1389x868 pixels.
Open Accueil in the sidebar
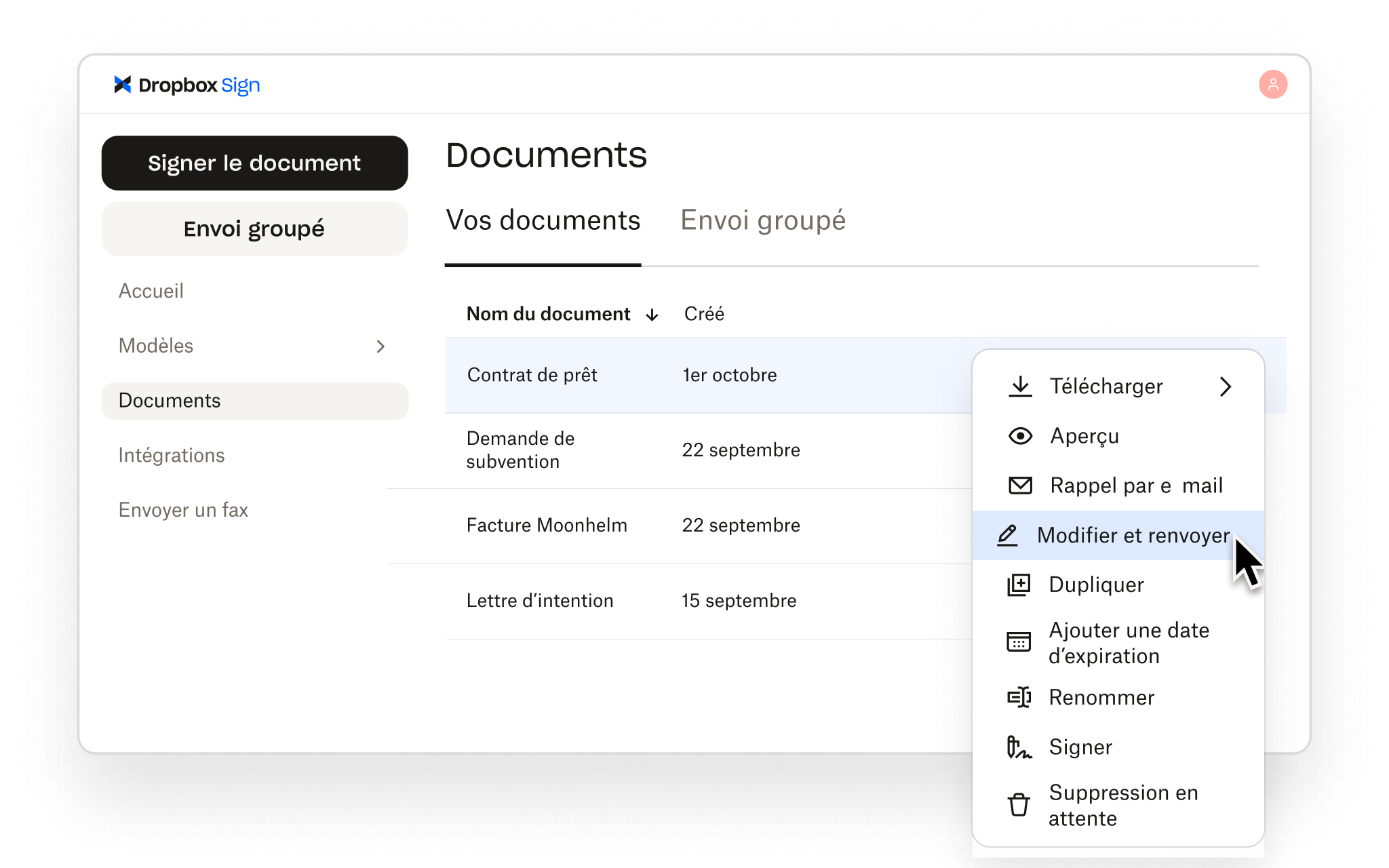pyautogui.click(x=151, y=291)
